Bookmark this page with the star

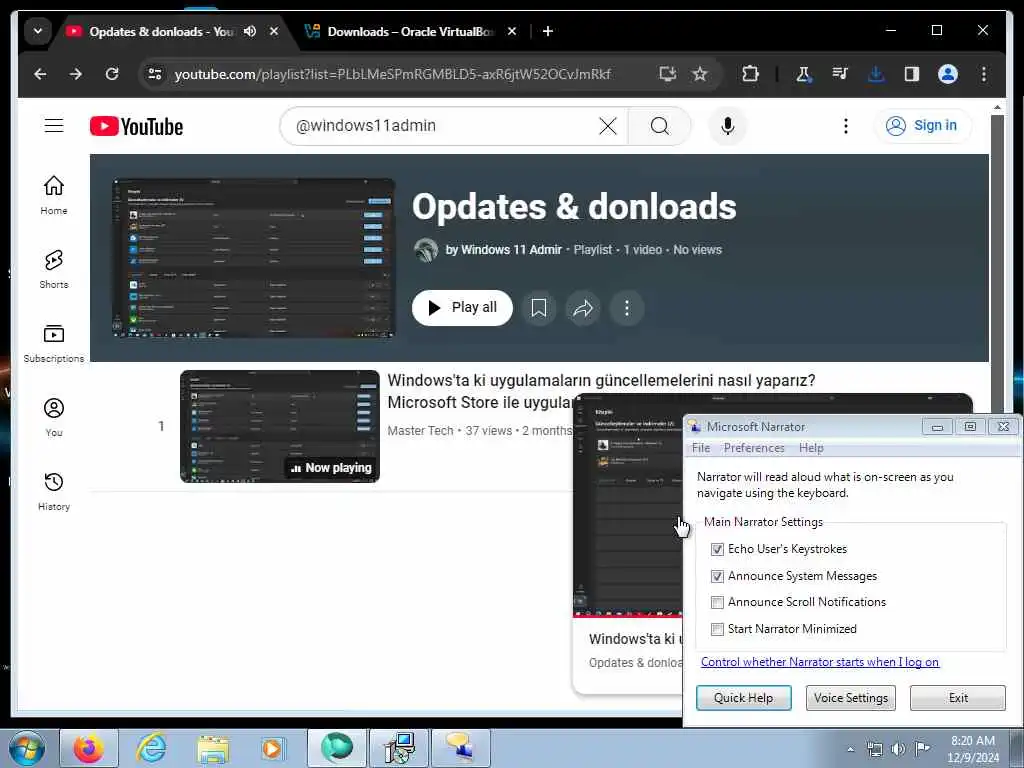click(699, 74)
